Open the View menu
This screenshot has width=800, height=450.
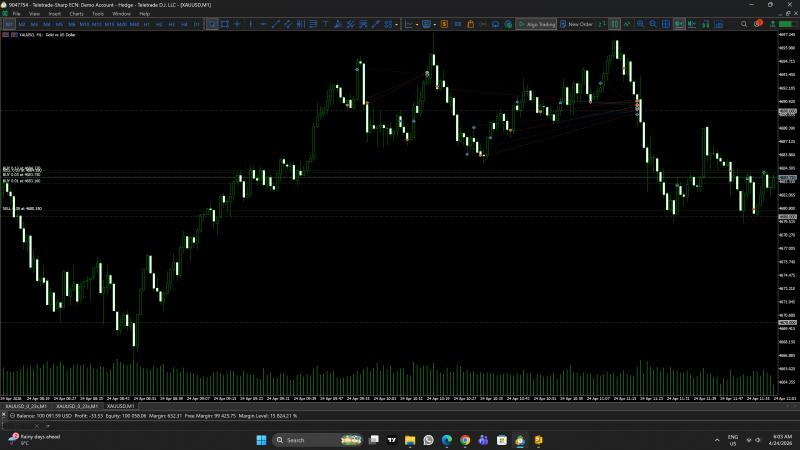click(x=34, y=14)
